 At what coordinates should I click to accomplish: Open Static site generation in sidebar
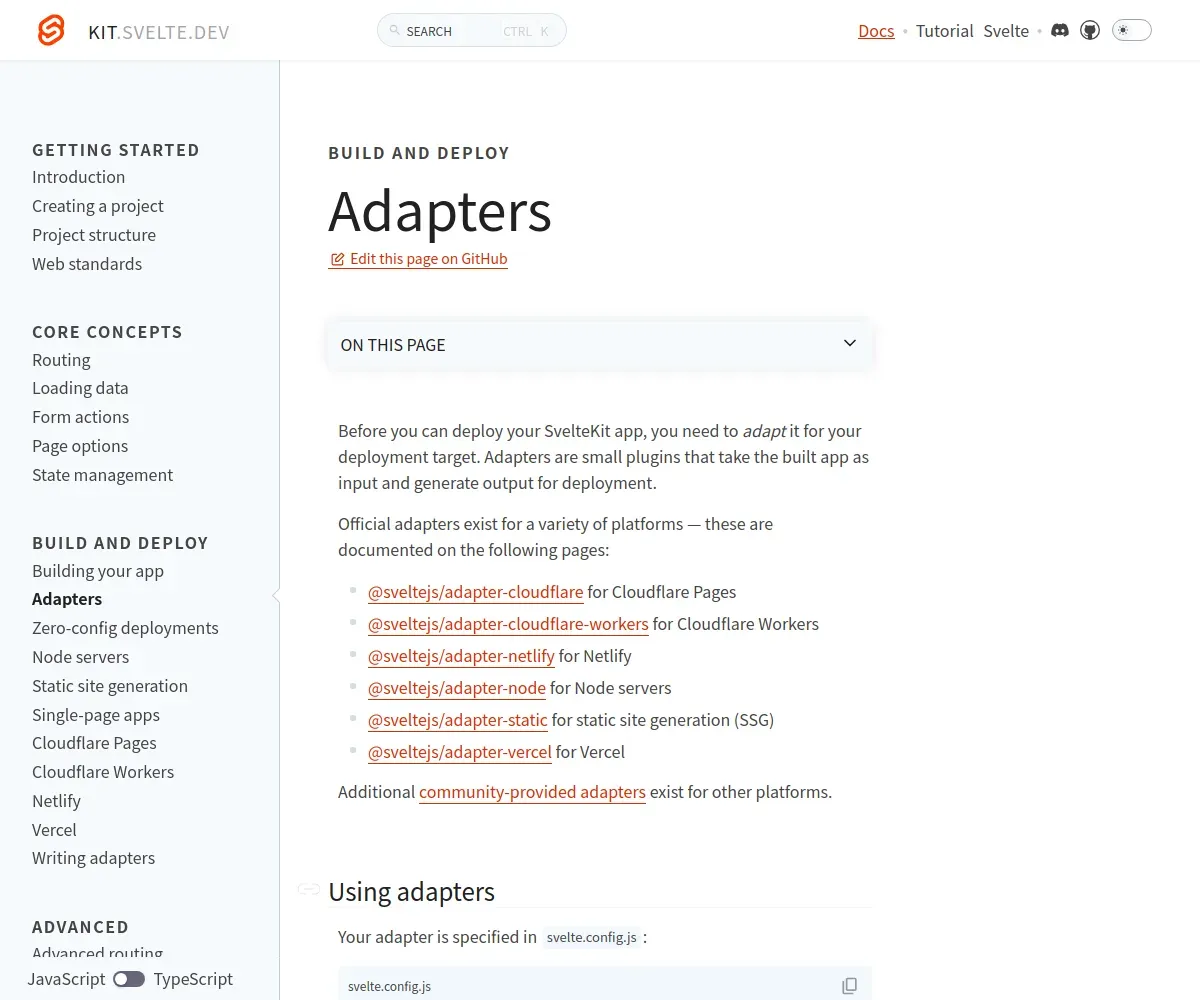tap(110, 686)
